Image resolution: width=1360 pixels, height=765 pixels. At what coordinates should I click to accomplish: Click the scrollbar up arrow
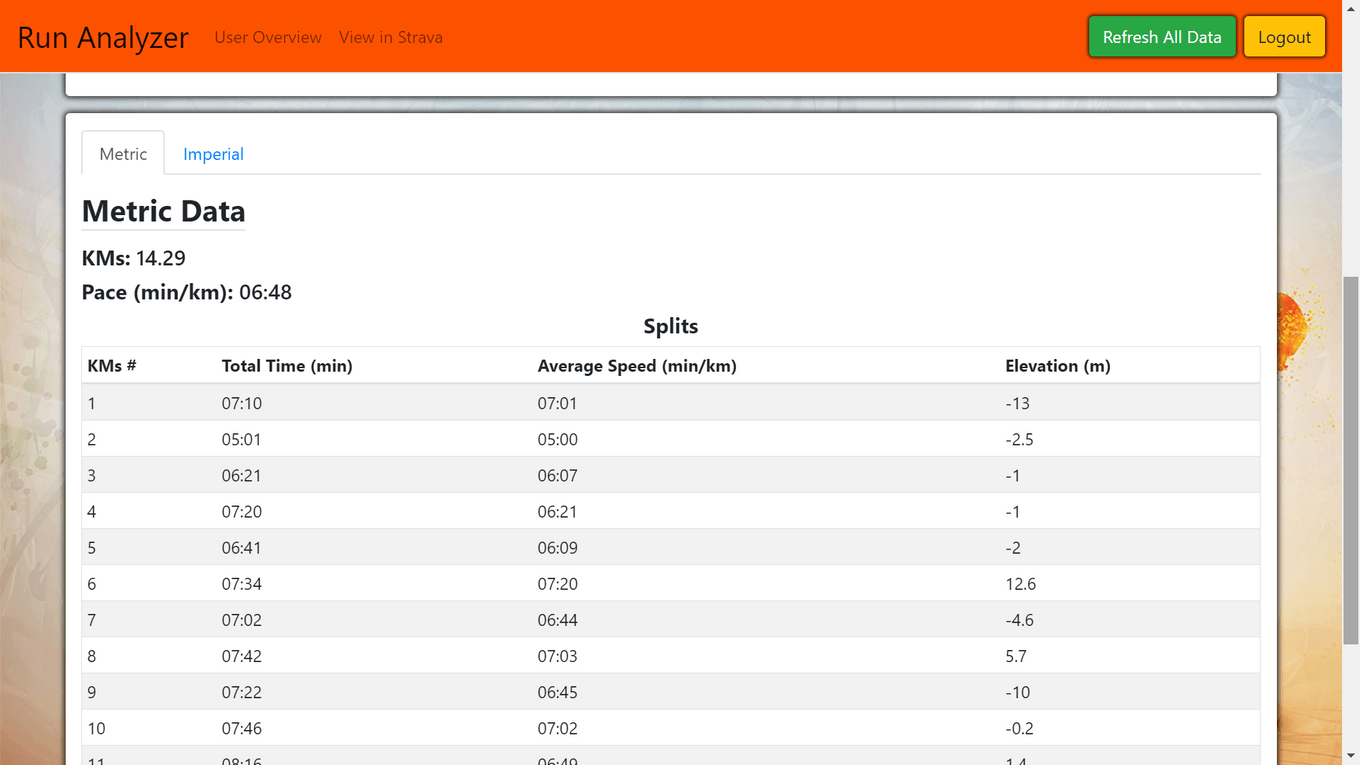click(1351, 8)
